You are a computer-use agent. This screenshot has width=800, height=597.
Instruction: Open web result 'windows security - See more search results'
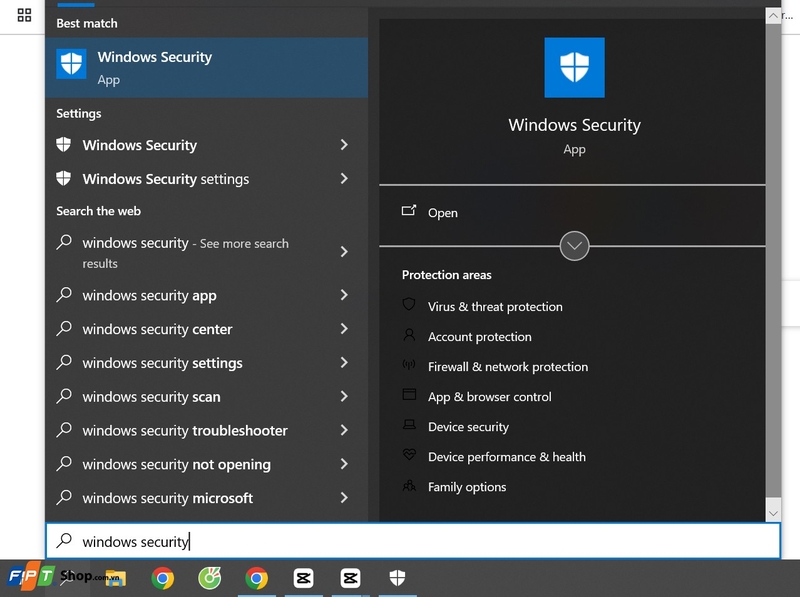[x=207, y=252]
